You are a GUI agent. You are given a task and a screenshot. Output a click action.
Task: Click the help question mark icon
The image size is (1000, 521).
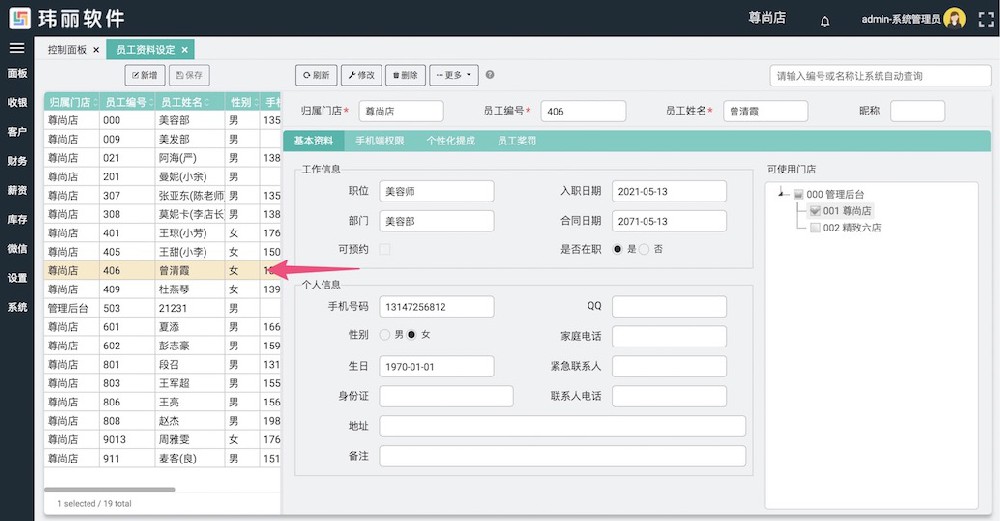click(x=490, y=75)
